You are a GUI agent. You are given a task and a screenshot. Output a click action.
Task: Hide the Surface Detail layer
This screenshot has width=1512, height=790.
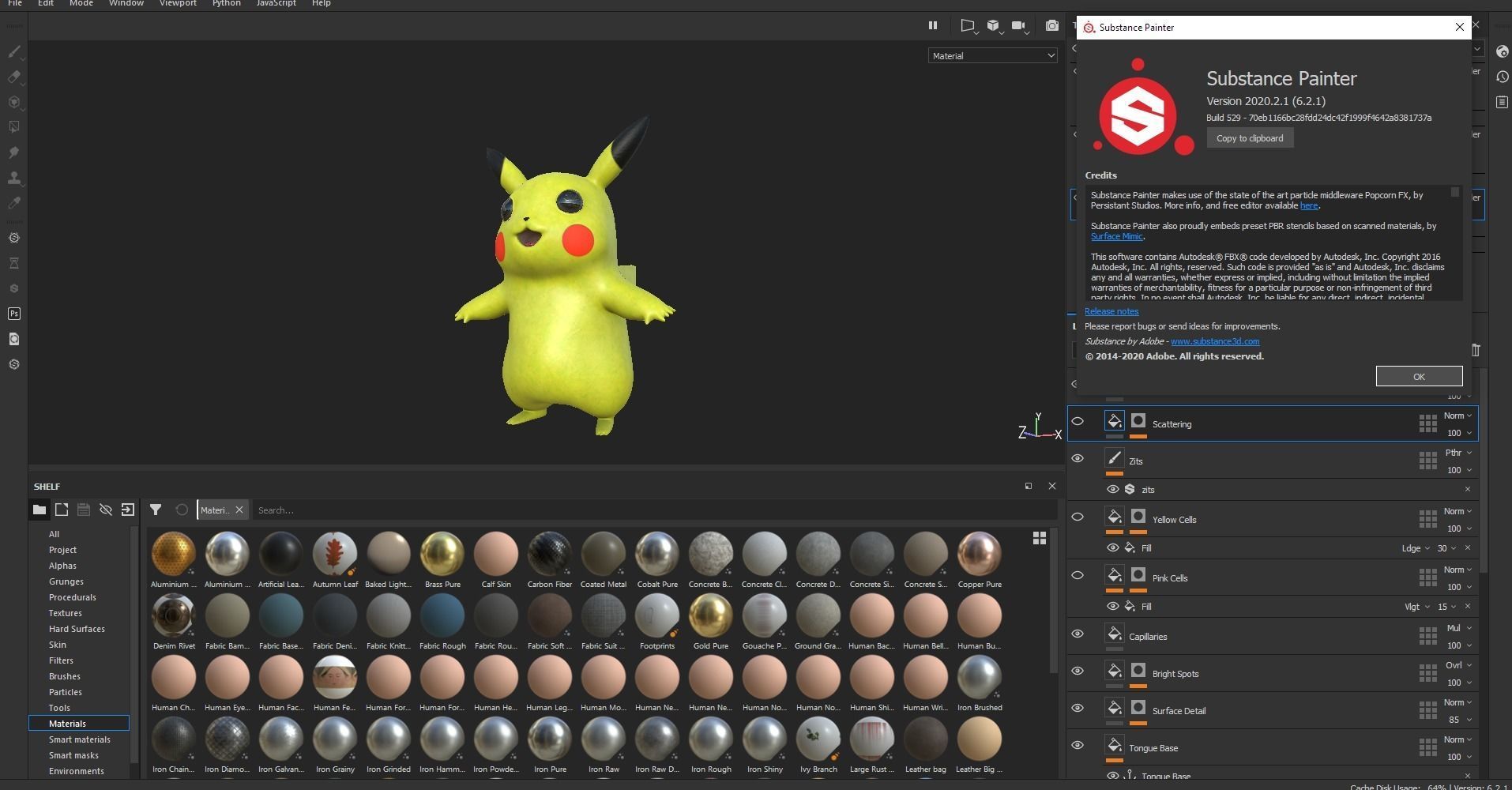click(x=1078, y=708)
